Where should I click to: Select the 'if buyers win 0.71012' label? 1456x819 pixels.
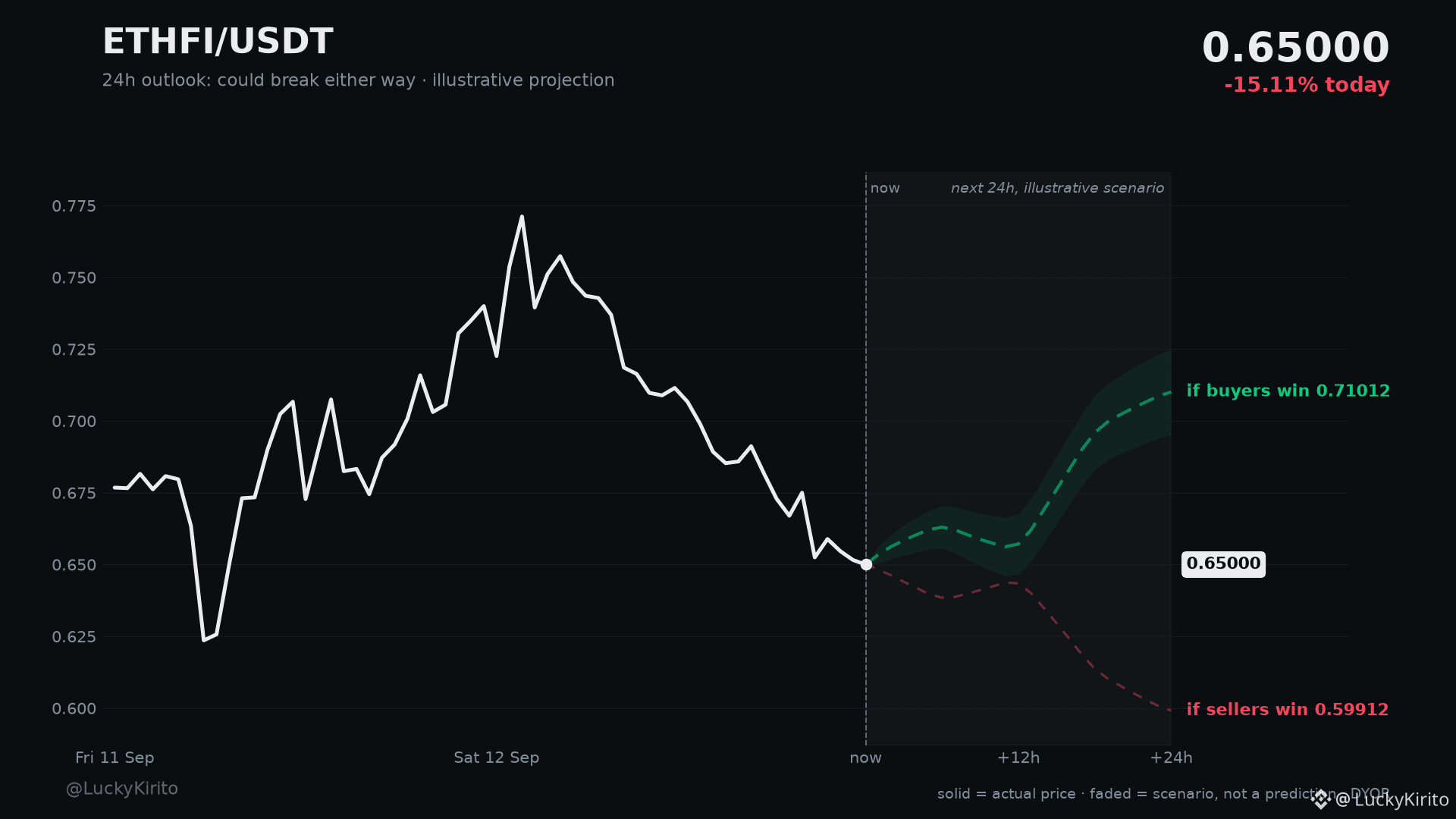pos(1288,391)
